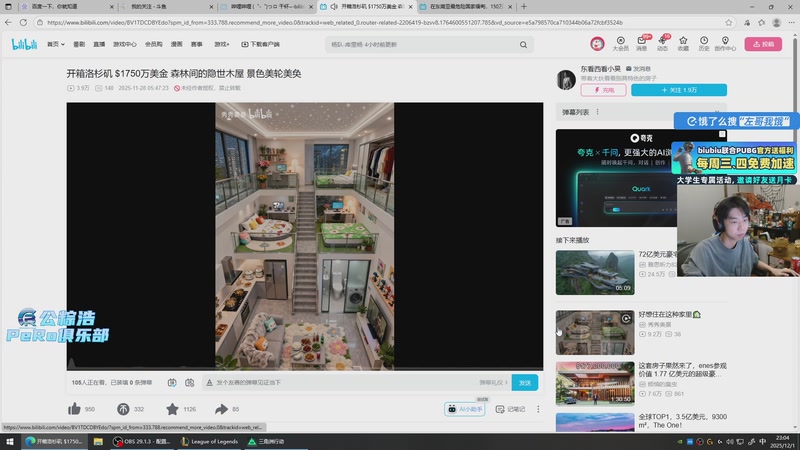Open League of Legends taskbar item
This screenshot has height=450, width=800.
point(210,441)
